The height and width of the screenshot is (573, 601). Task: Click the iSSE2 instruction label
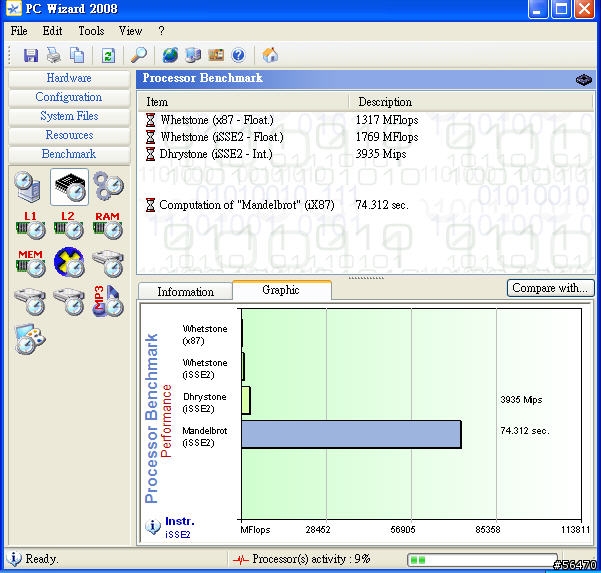click(177, 534)
